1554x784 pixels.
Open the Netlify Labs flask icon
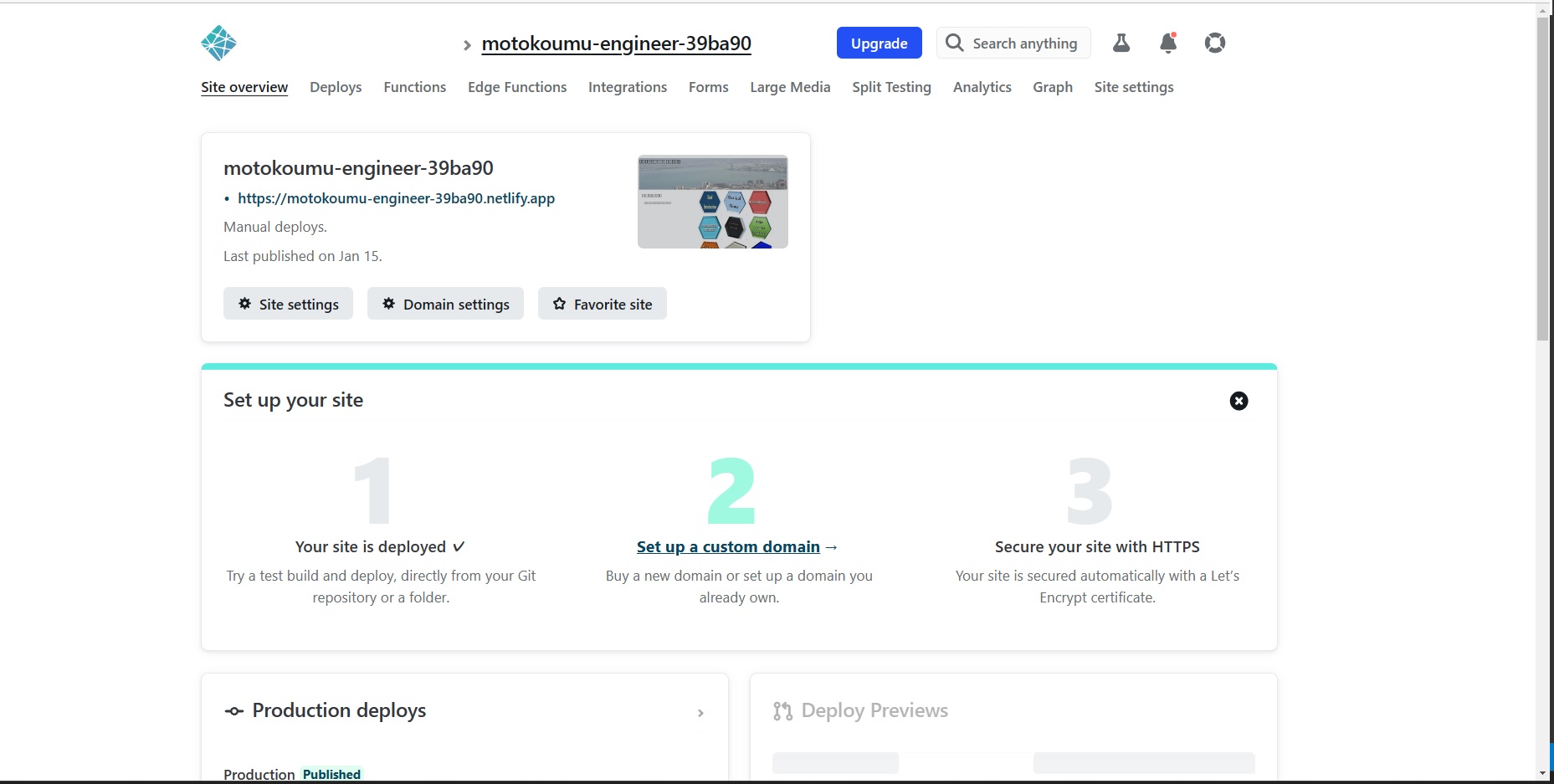coord(1121,43)
